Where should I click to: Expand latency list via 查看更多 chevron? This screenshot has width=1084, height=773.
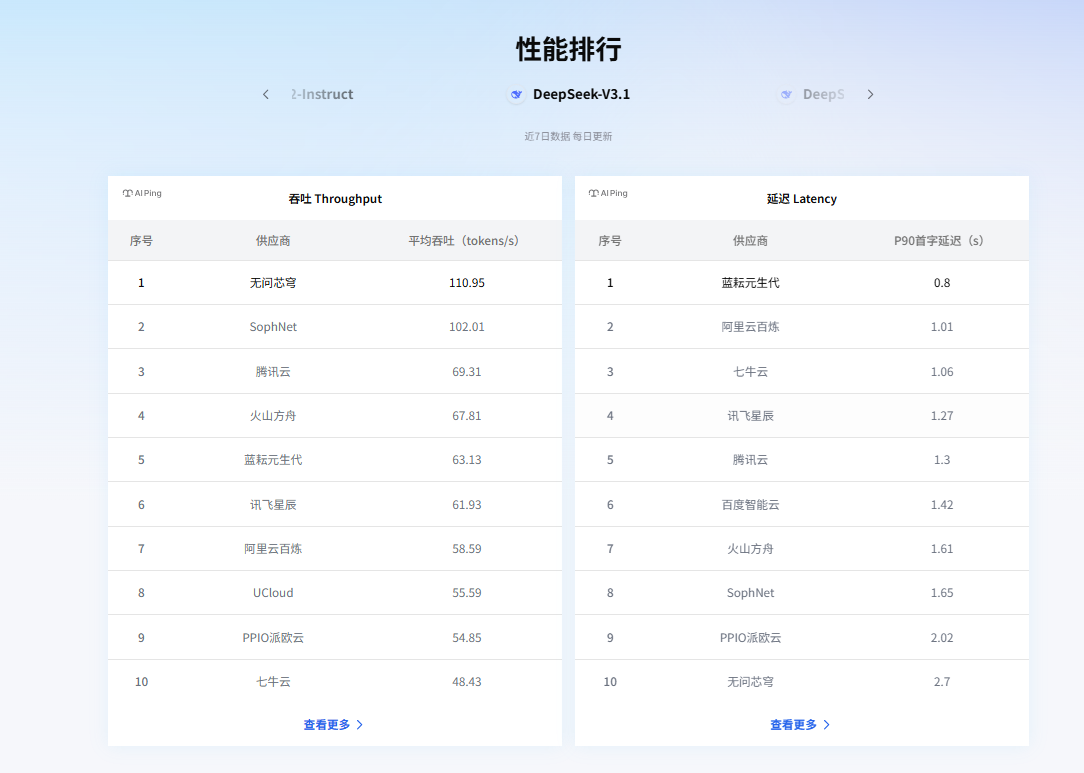pos(826,725)
